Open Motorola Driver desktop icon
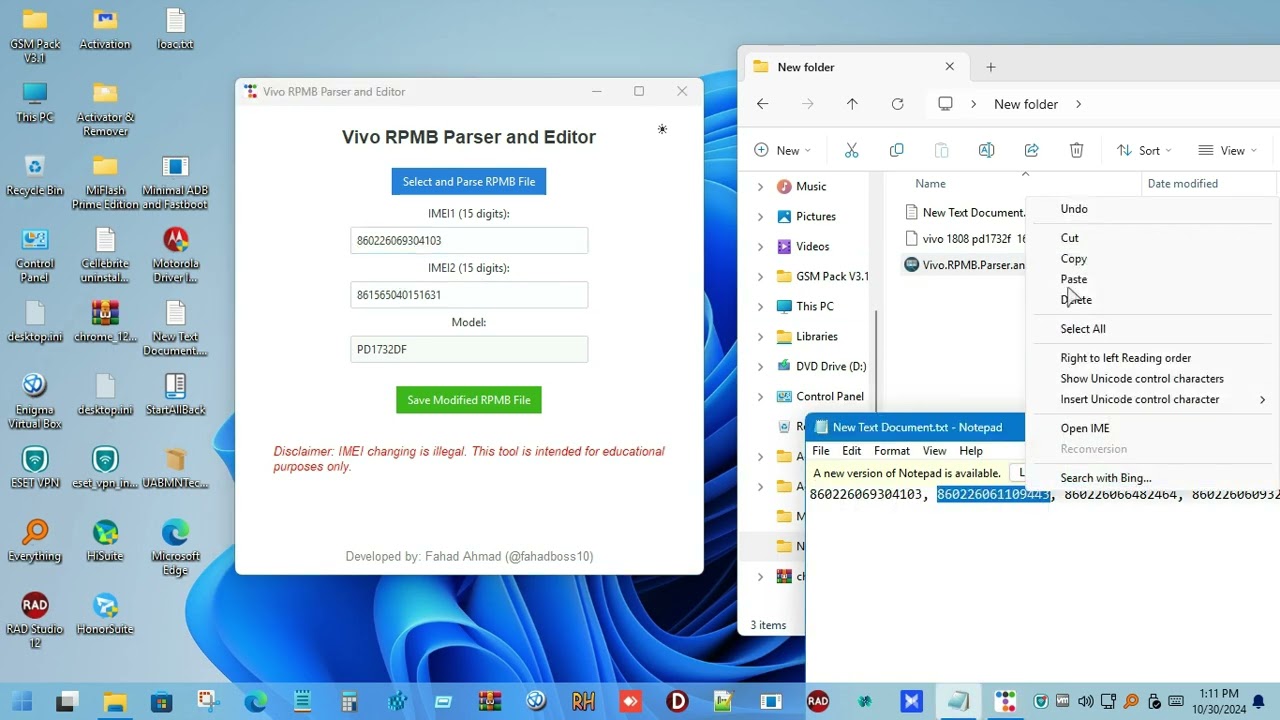 pyautogui.click(x=175, y=255)
